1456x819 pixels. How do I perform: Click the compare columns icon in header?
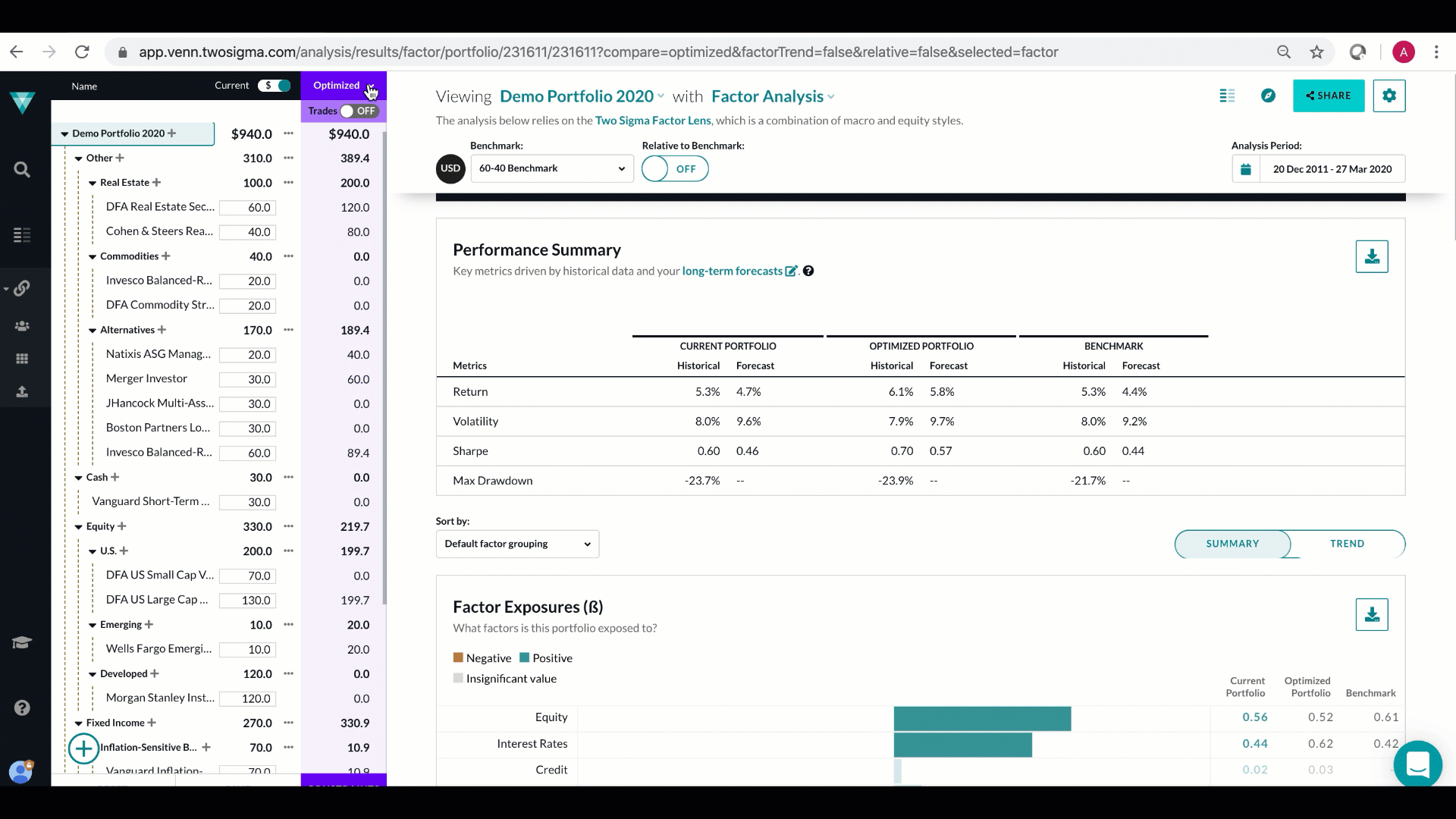tap(1227, 96)
